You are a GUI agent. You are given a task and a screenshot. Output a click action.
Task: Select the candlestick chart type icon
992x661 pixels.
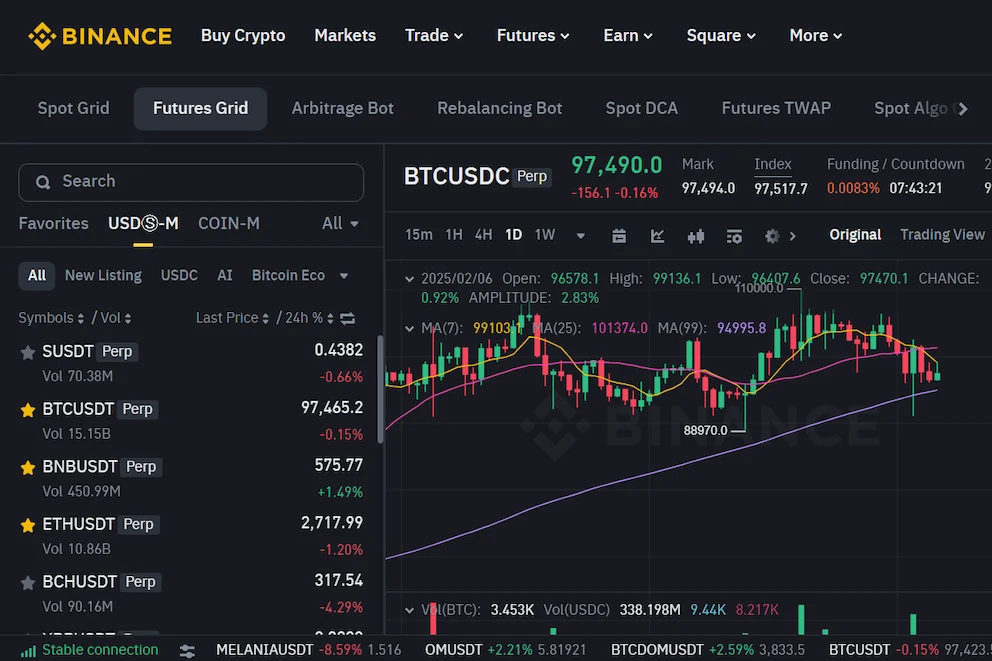click(x=696, y=237)
